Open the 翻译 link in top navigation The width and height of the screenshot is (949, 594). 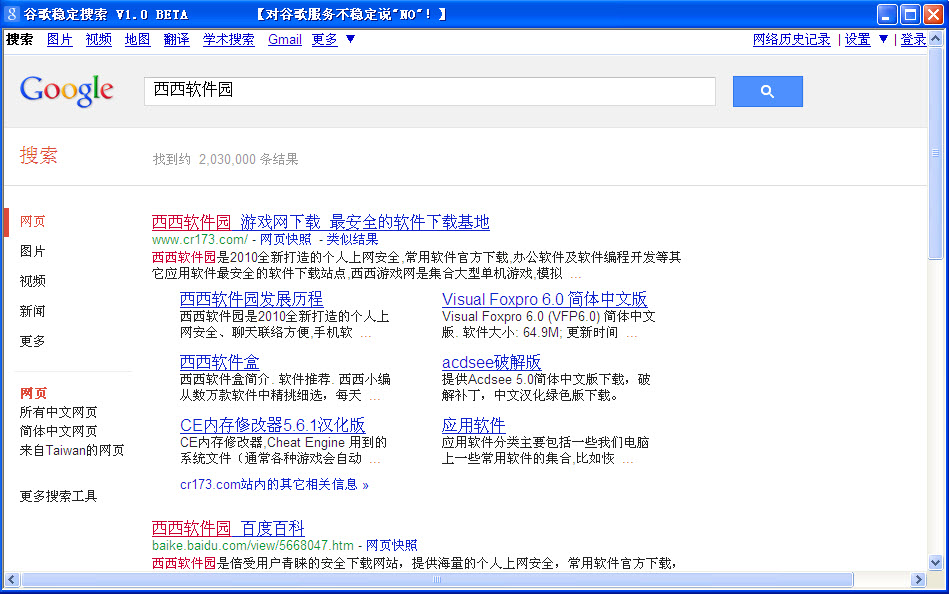(177, 39)
